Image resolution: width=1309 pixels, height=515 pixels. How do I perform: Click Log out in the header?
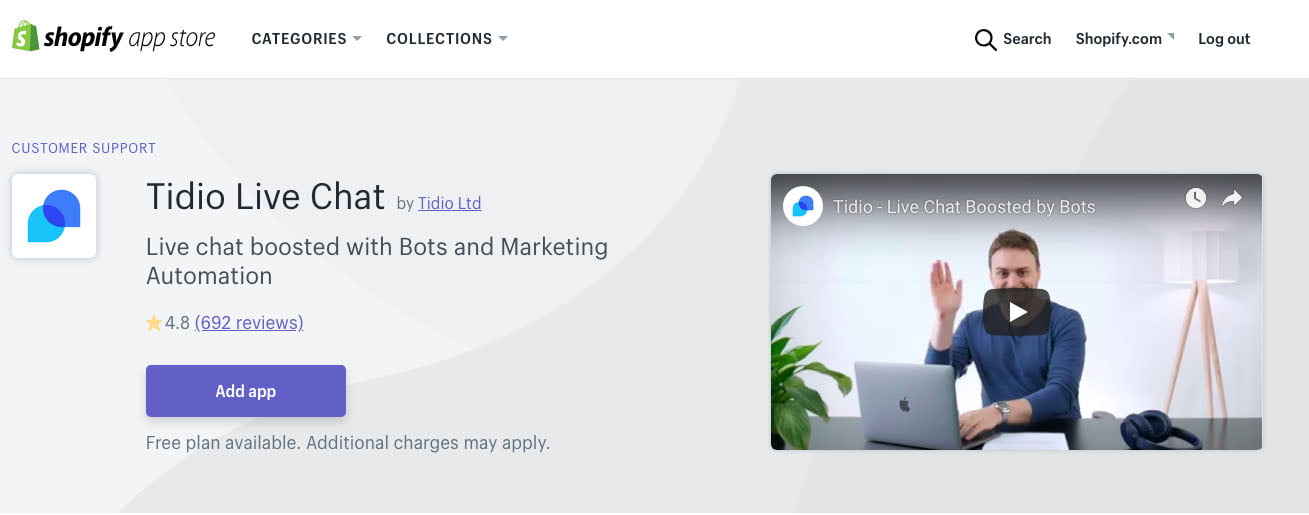pos(1224,39)
